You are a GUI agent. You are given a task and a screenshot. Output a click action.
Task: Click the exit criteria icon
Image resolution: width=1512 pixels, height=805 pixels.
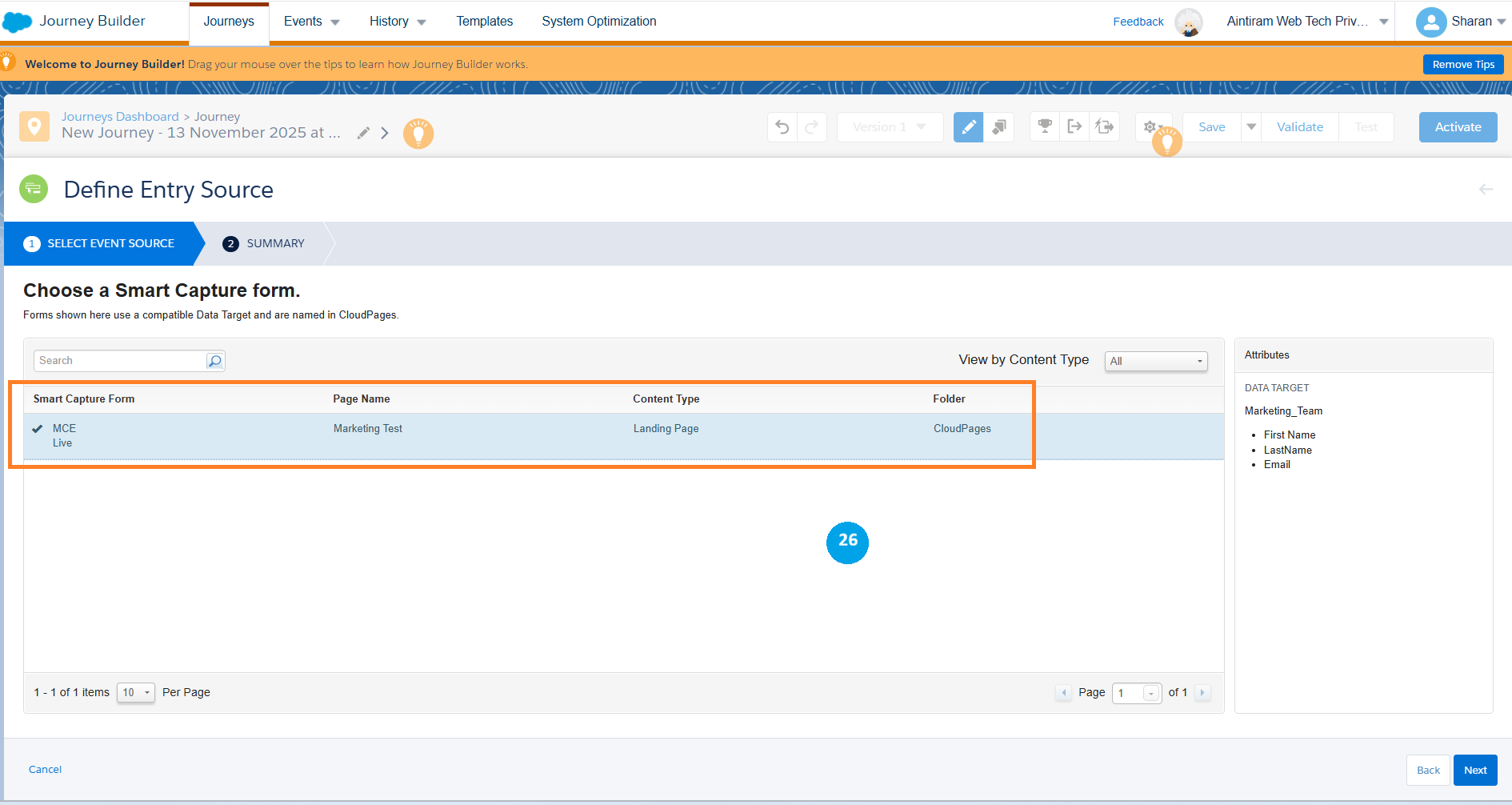pos(1074,126)
